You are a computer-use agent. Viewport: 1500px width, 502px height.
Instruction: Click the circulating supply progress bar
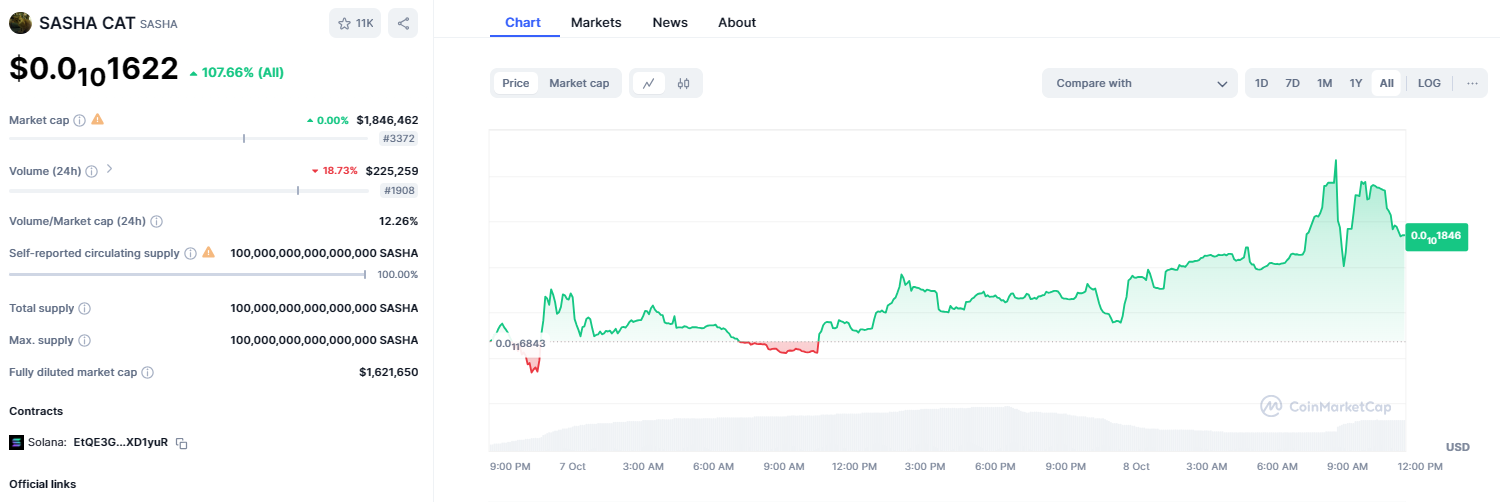187,274
